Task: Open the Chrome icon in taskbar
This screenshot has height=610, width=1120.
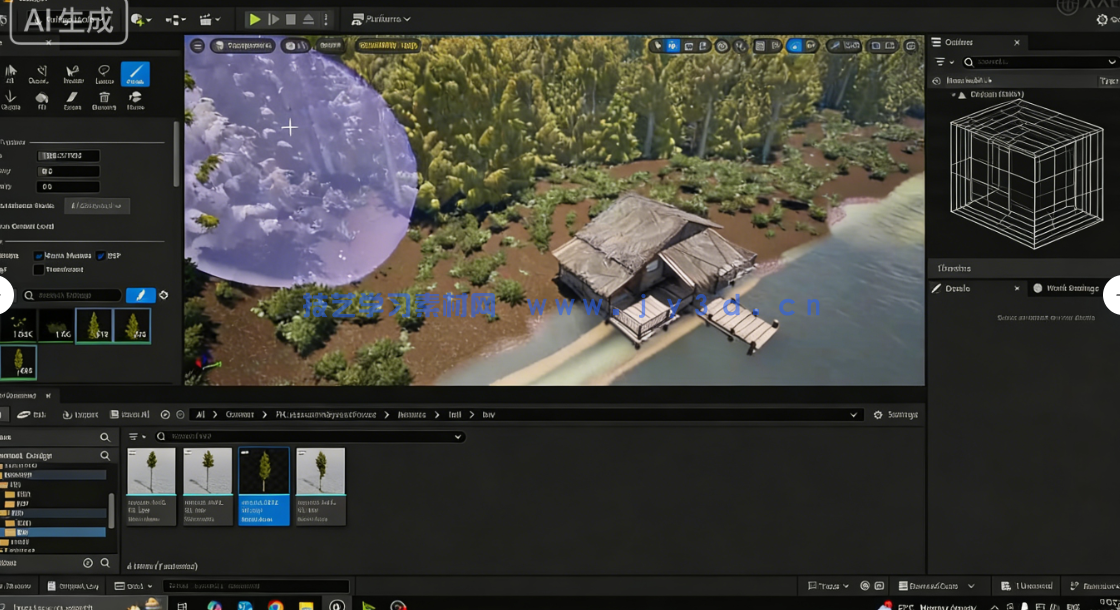Action: tap(275, 604)
